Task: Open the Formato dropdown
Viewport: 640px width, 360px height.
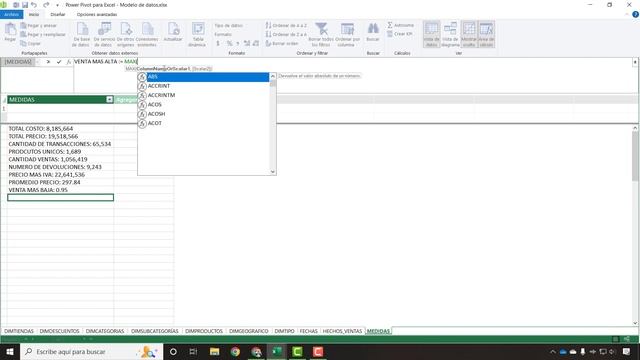Action: click(x=223, y=34)
